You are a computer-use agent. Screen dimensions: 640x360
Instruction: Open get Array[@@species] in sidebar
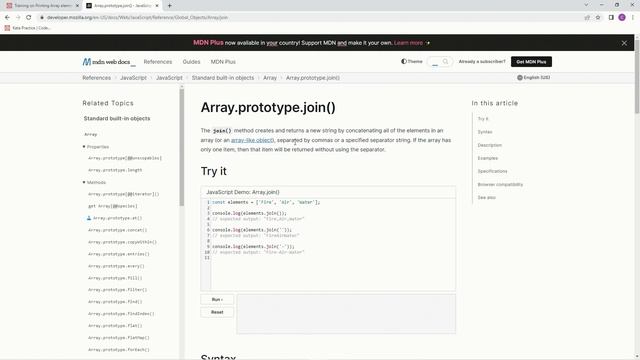113,206
